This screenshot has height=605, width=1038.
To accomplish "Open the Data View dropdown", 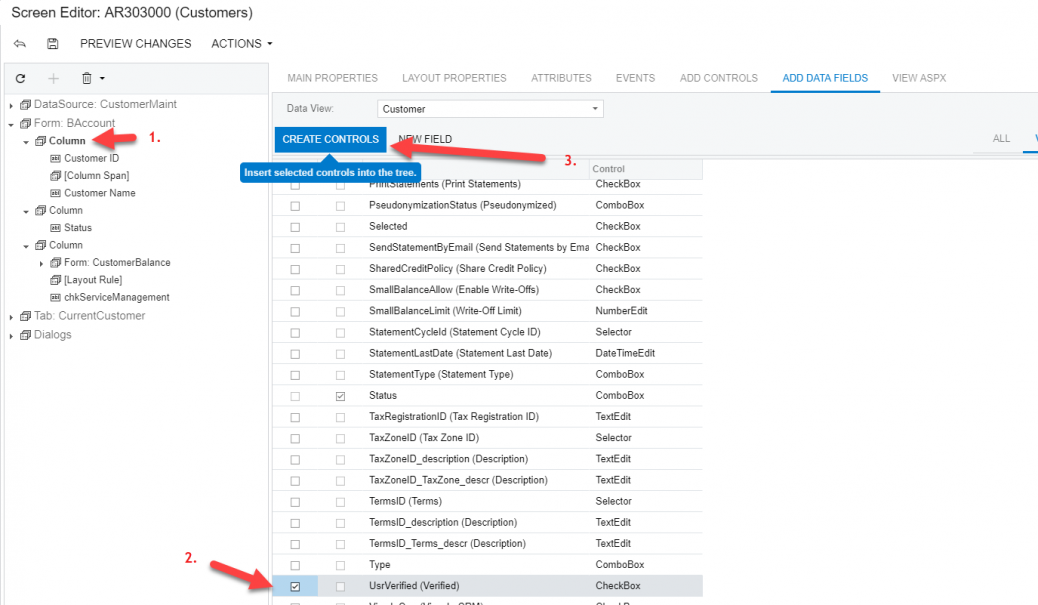I will coord(596,108).
